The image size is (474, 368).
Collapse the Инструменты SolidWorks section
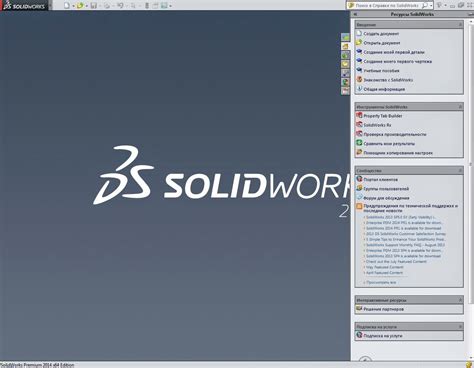[x=460, y=107]
